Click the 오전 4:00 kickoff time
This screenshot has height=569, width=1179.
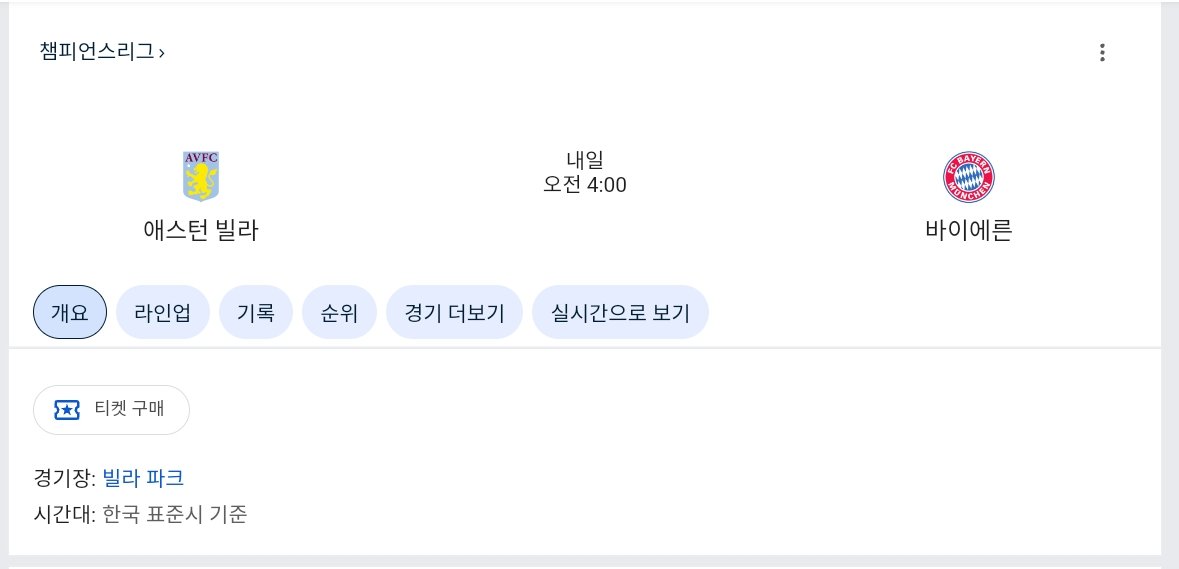click(585, 185)
